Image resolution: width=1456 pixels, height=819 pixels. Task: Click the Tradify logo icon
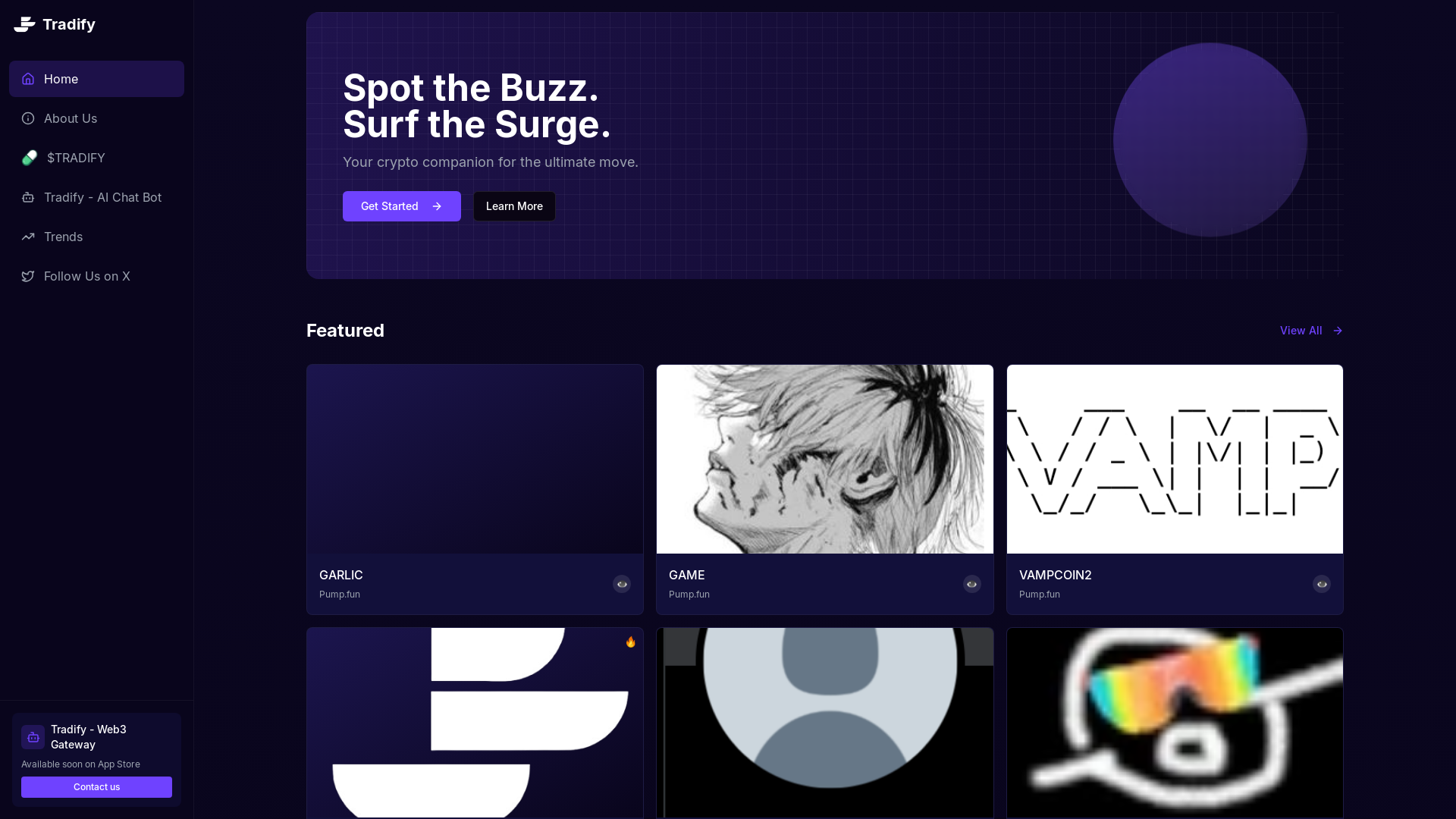coord(24,24)
